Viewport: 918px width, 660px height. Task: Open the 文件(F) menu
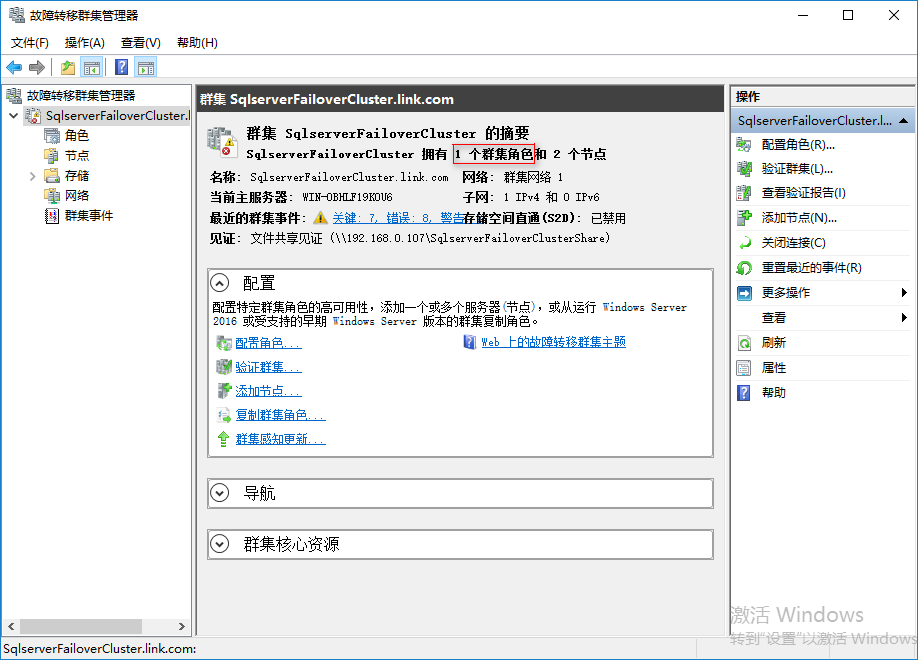tap(30, 43)
